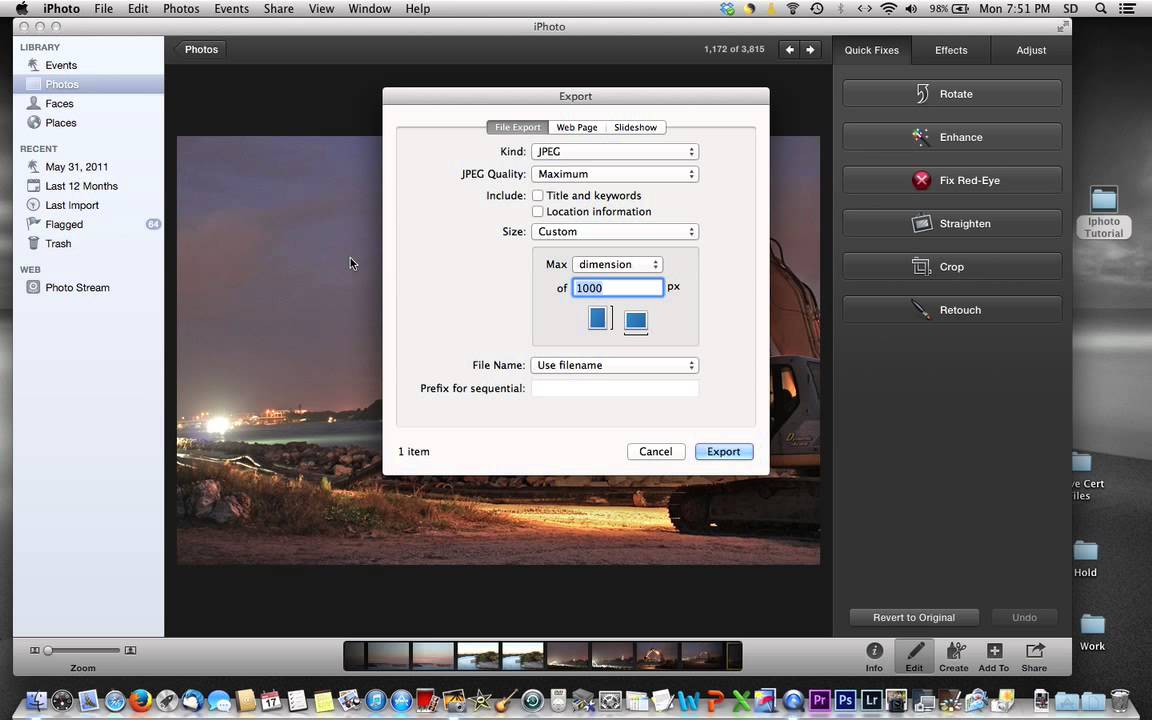Open Safari in the dock
This screenshot has width=1152, height=720.
coord(115,701)
